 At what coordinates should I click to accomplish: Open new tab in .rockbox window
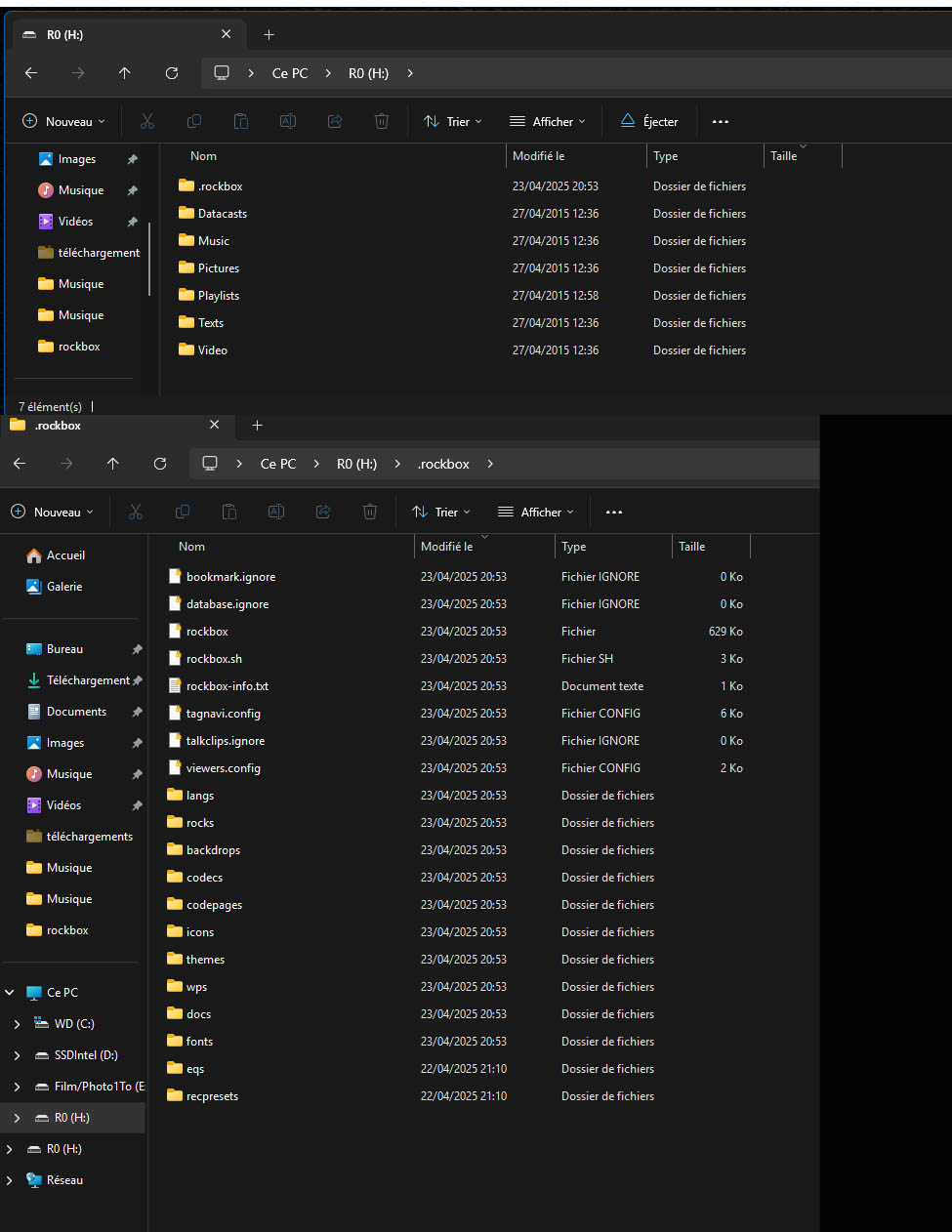pos(258,425)
